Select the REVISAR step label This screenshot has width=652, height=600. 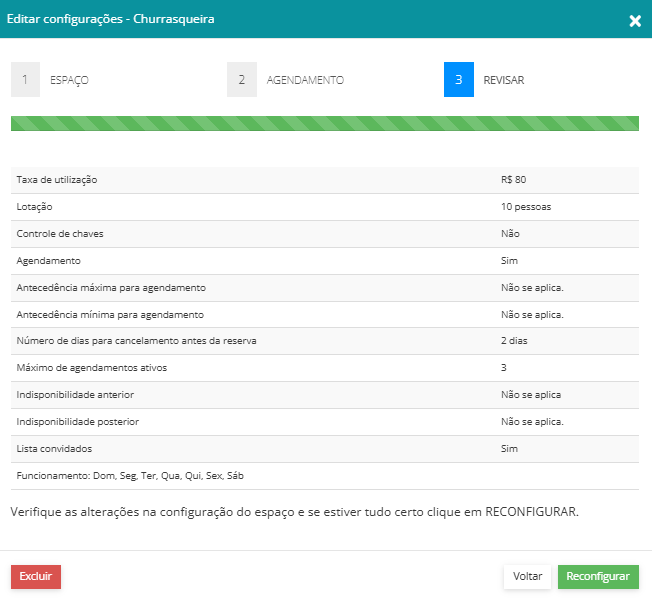(504, 80)
